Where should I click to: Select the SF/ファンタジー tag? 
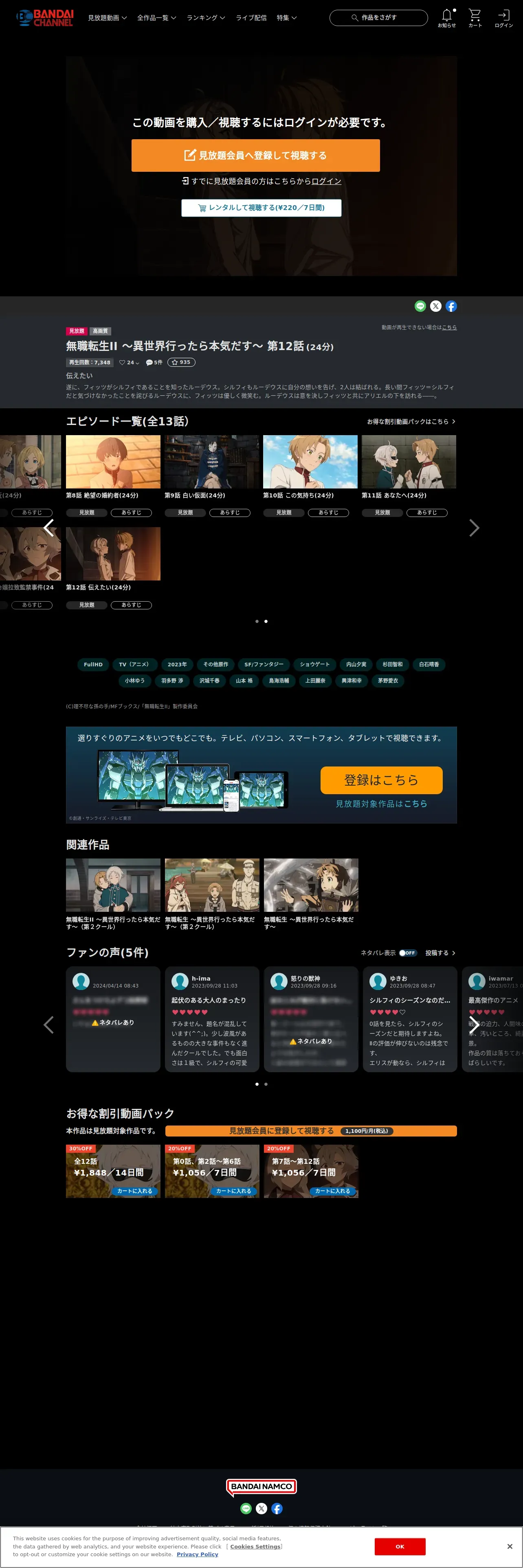coord(264,664)
